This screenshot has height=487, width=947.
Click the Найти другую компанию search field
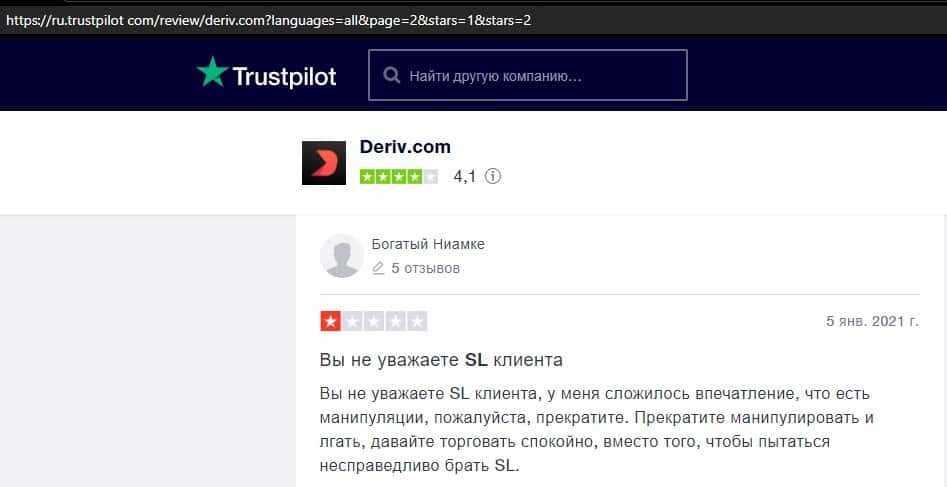click(x=528, y=75)
